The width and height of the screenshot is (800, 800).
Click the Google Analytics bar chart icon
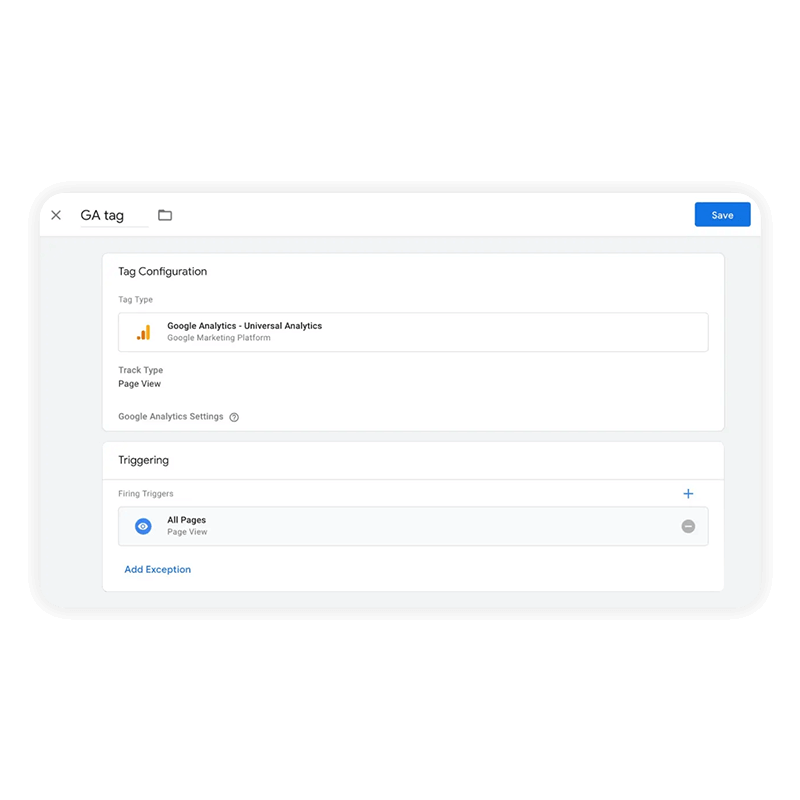[144, 333]
